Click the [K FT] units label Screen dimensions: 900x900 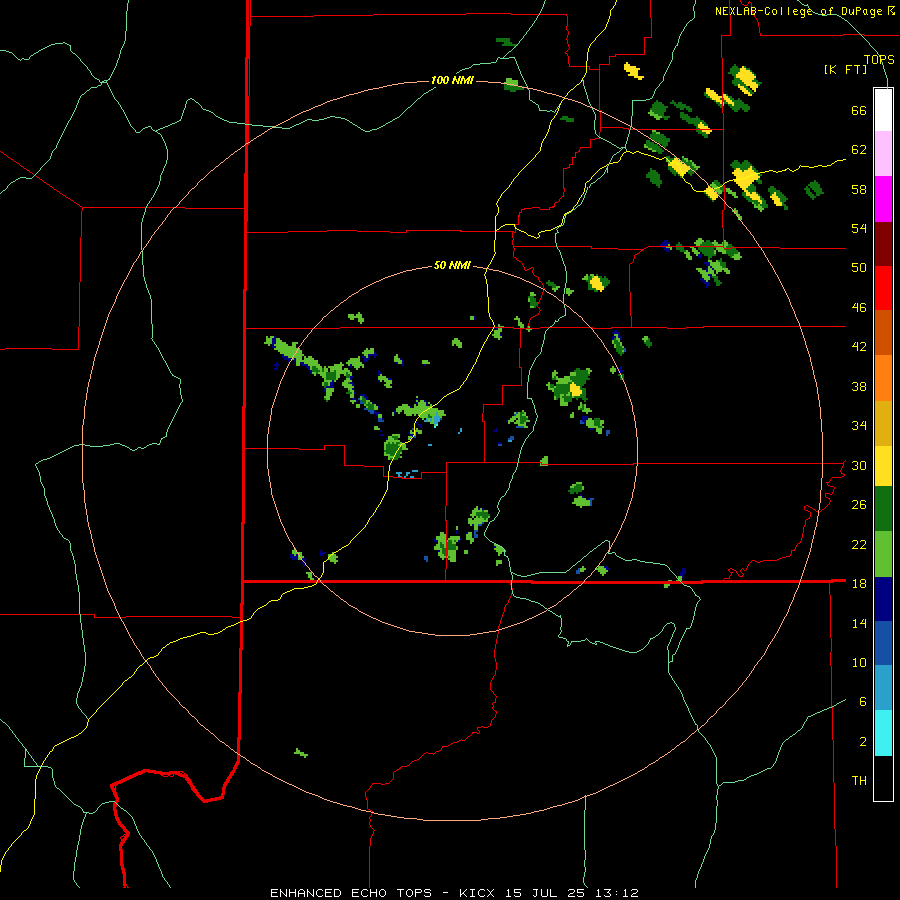tap(845, 69)
